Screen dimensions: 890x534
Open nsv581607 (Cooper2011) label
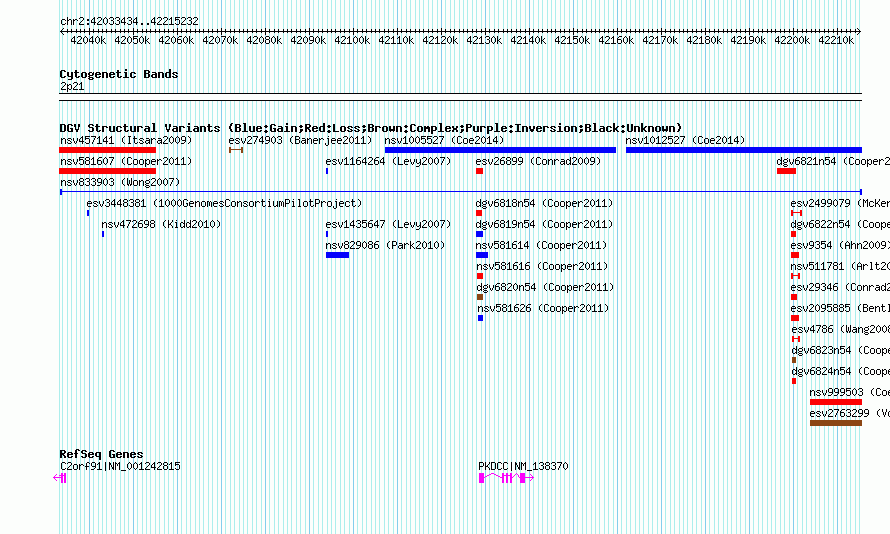pos(126,161)
